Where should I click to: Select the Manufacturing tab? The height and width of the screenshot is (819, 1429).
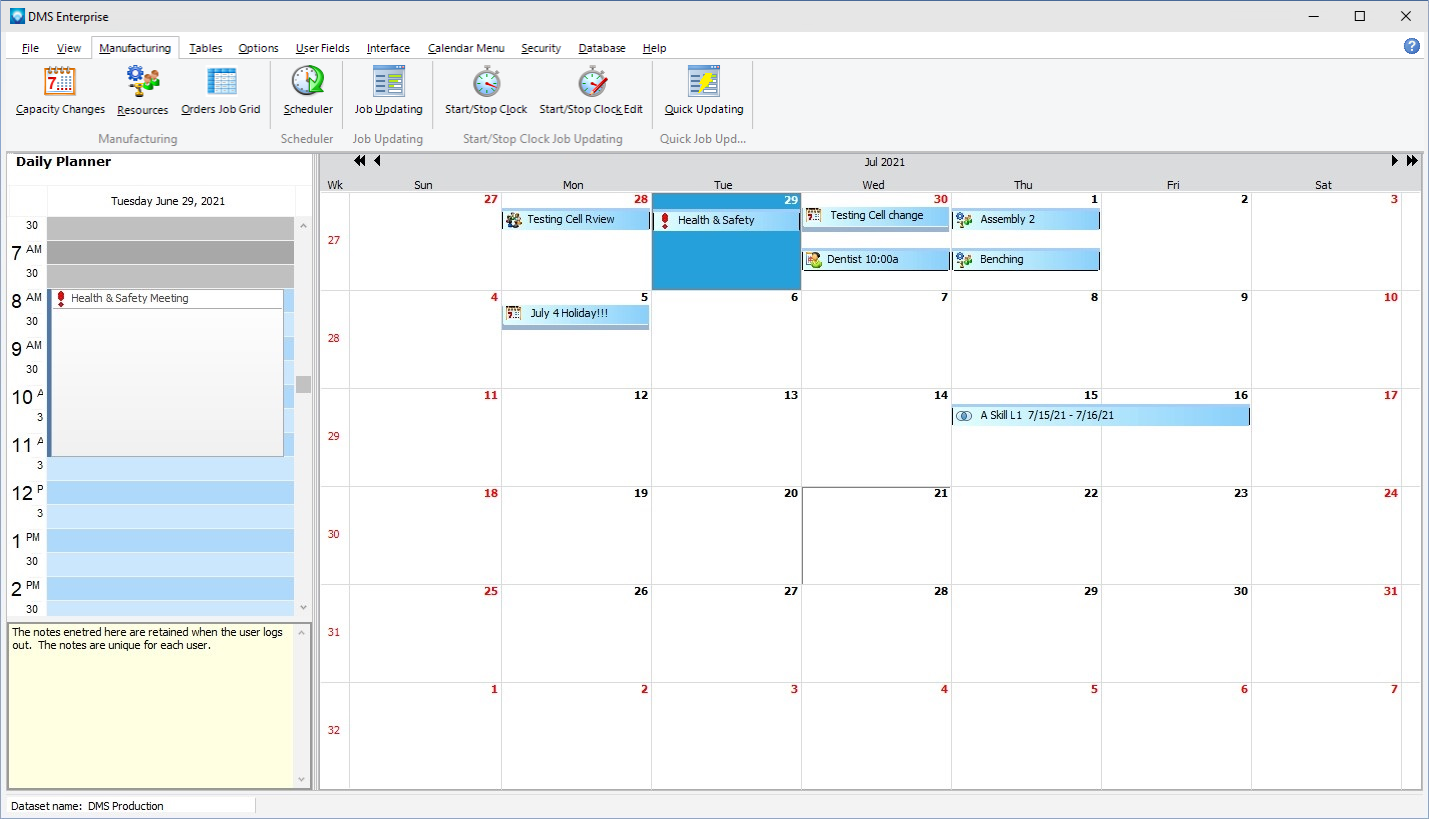(x=135, y=48)
